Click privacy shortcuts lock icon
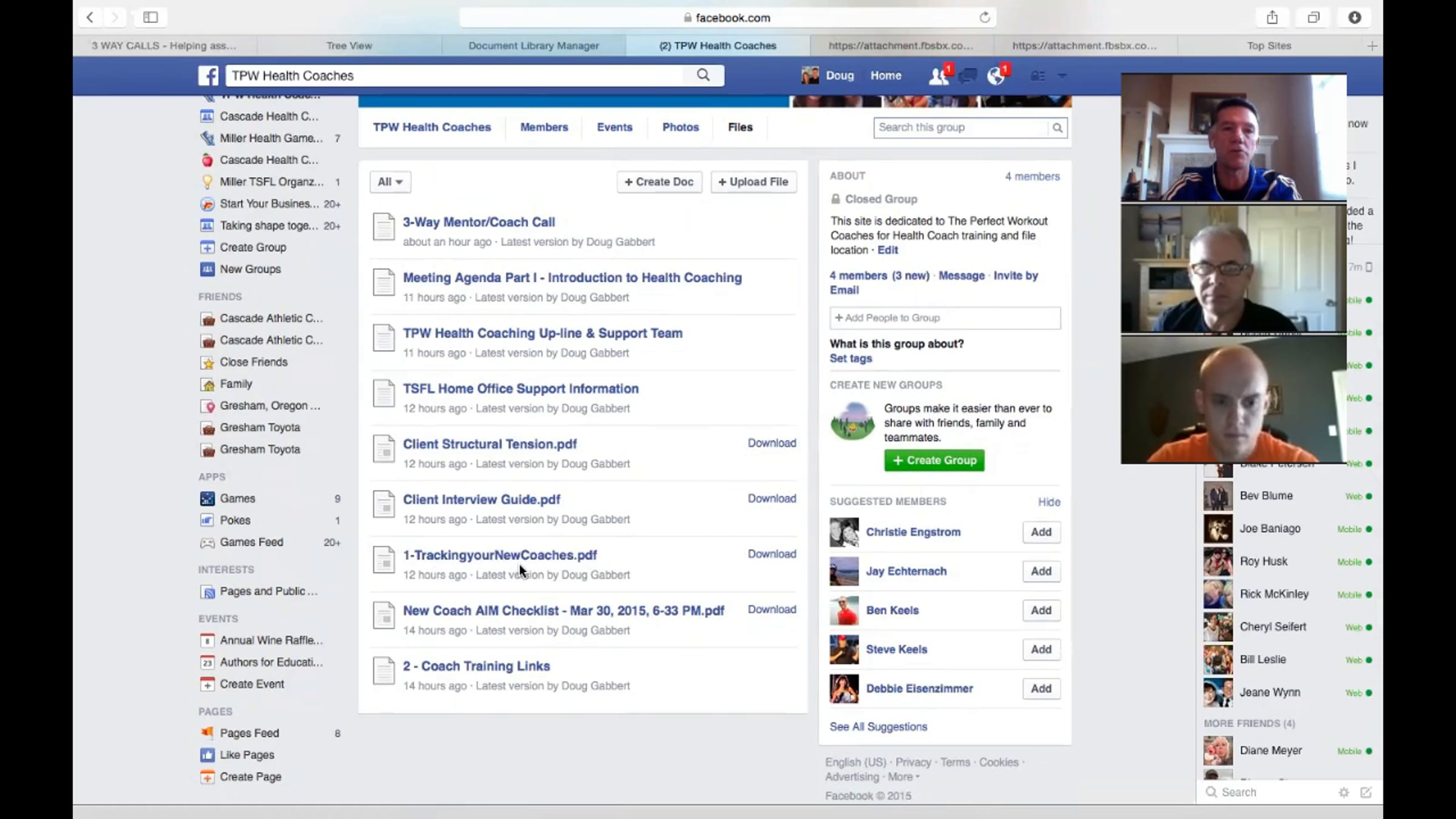1456x819 pixels. click(1038, 76)
